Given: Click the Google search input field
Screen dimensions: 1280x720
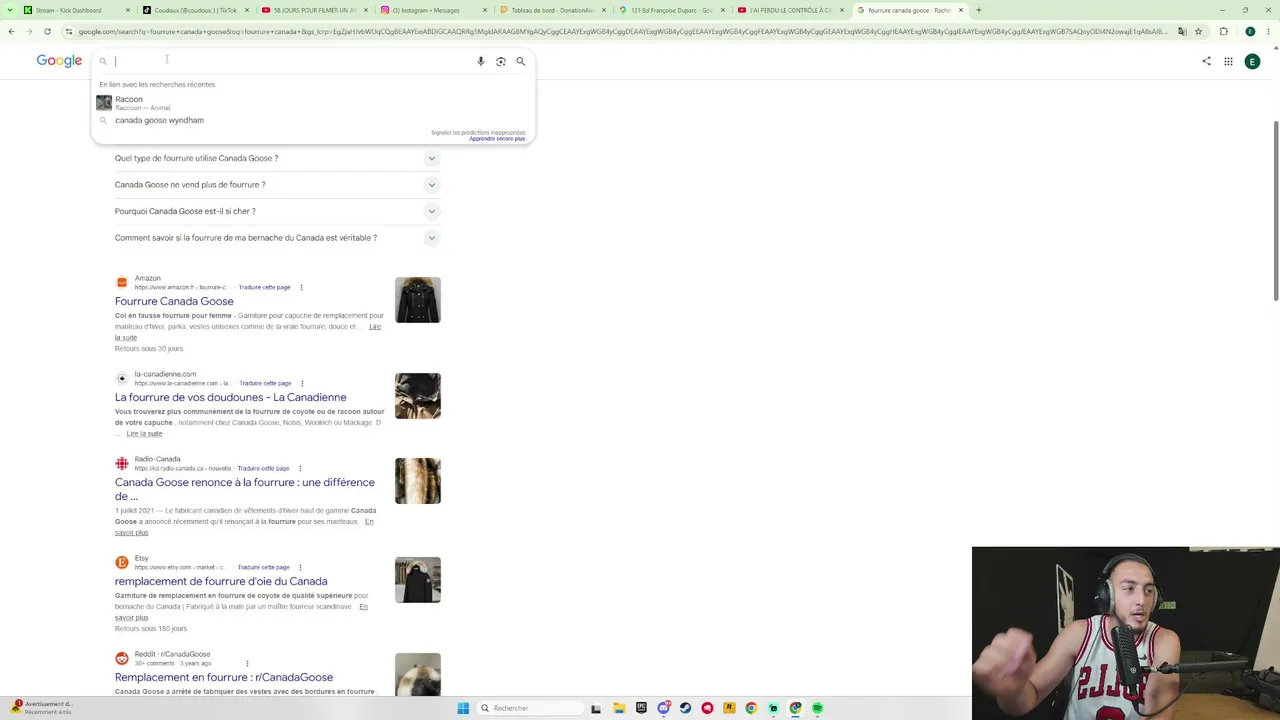Looking at the screenshot, I should (x=293, y=61).
